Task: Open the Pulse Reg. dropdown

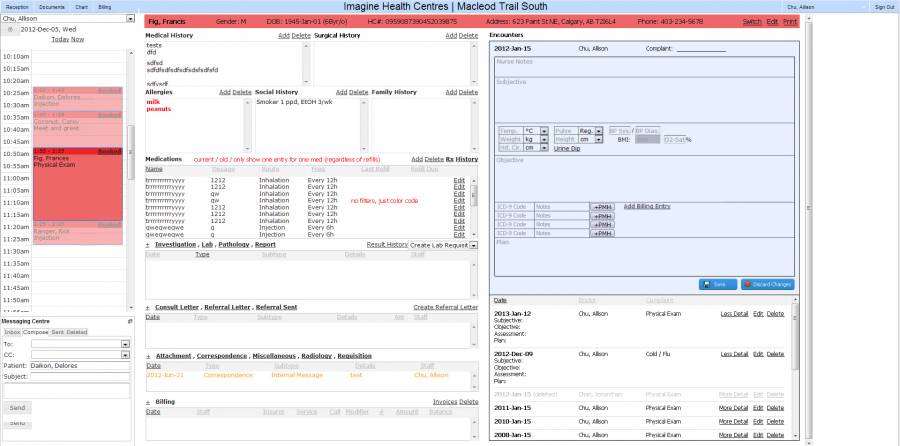Action: (x=599, y=131)
